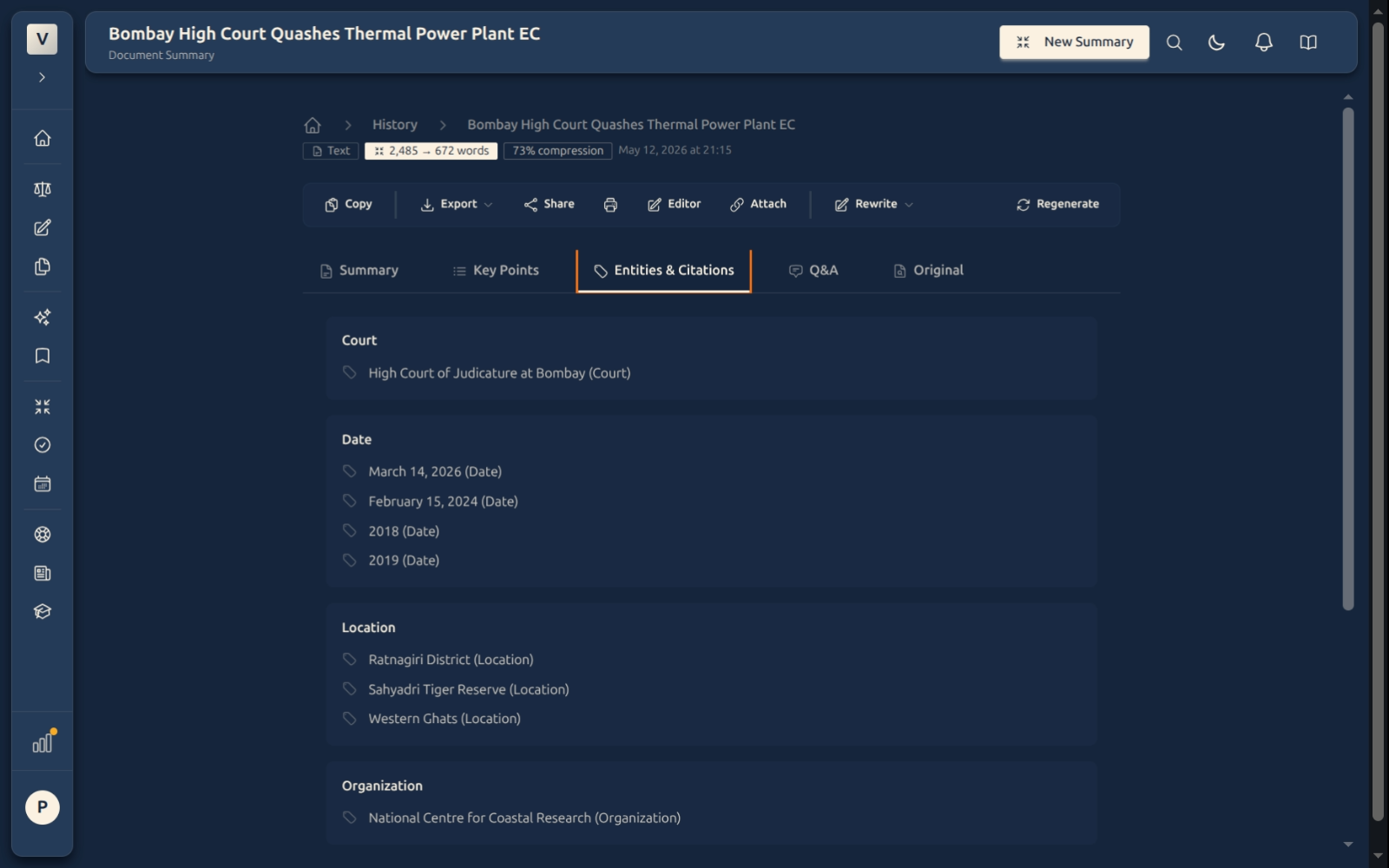The image size is (1389, 868).
Task: Click the scroll-down arrow of content scrollbar
Action: click(x=1348, y=844)
